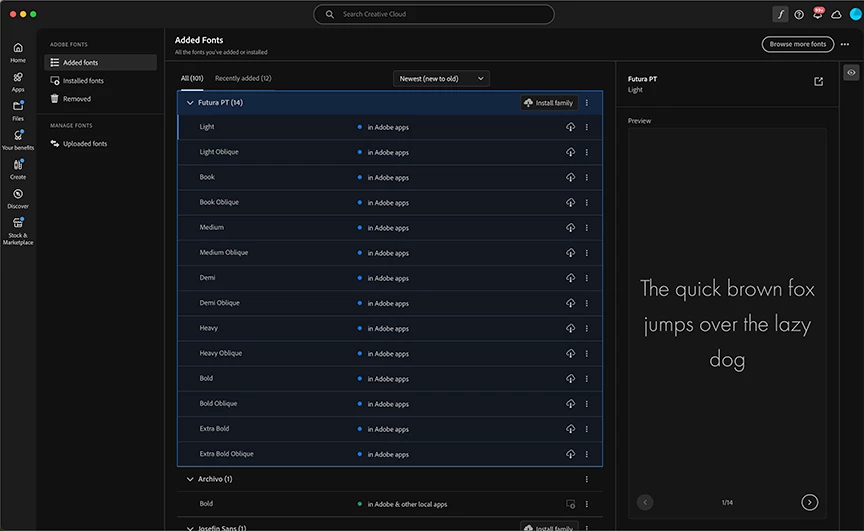Screen dimensions: 864x531
Task: Open more options for Futura PT family
Action: coord(586,102)
